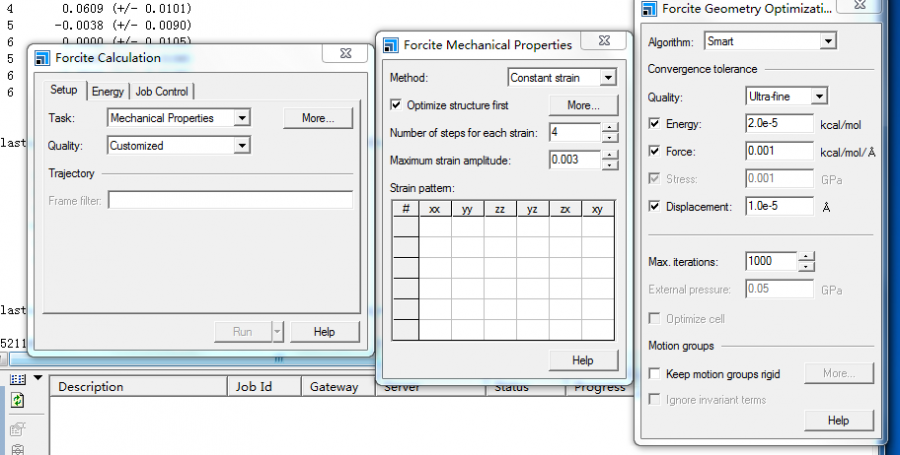
Task: Click the Progress column header
Action: [x=600, y=388]
